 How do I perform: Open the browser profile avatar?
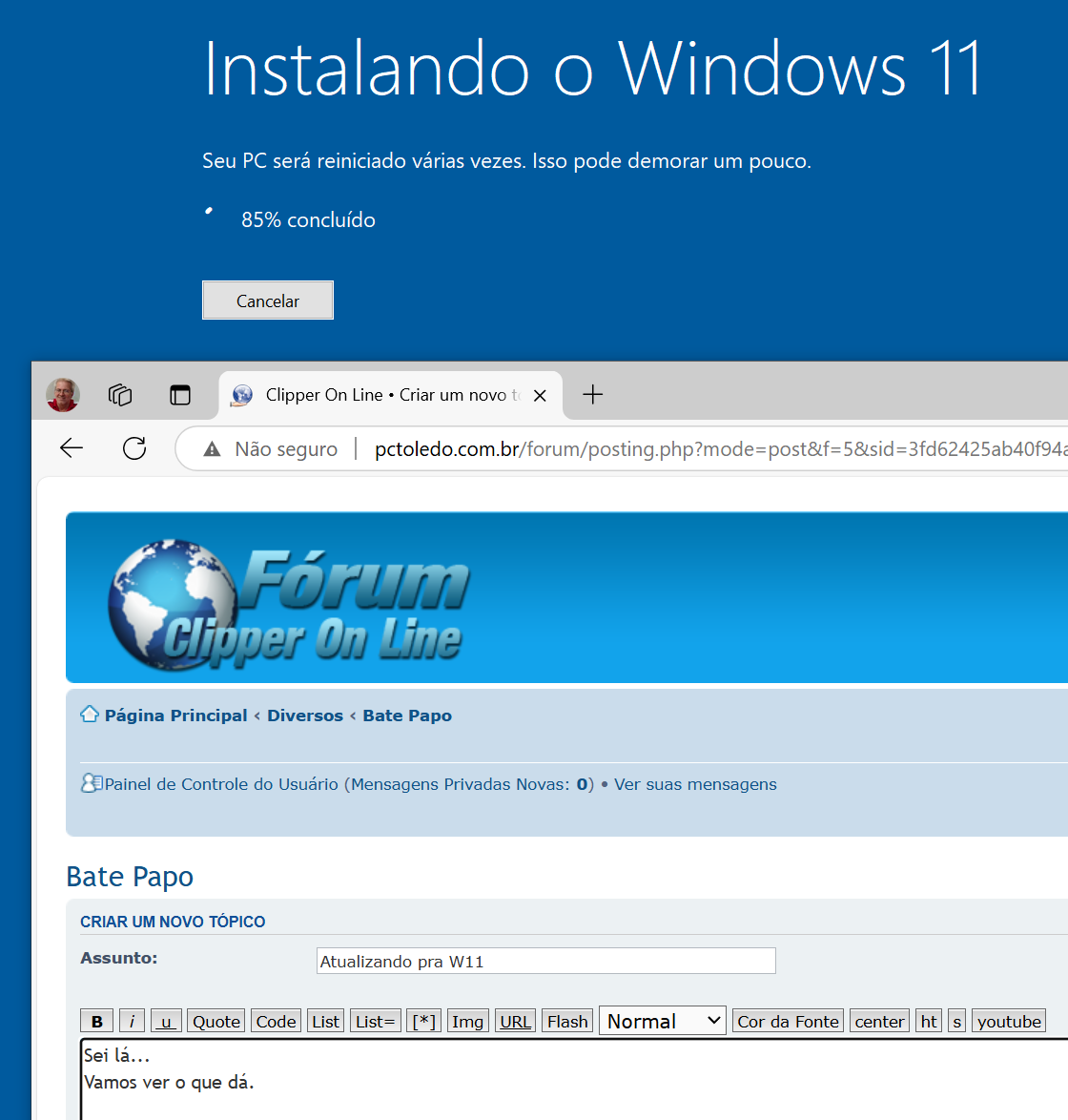(x=63, y=394)
